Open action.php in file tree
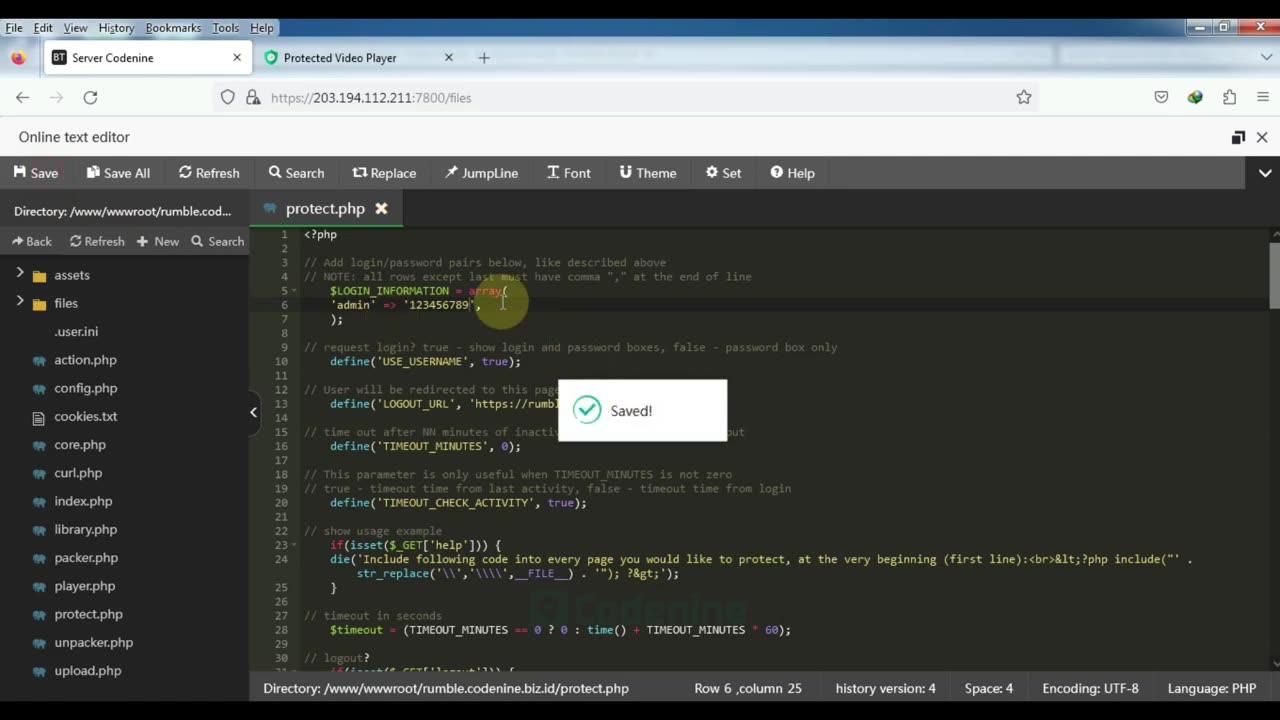The height and width of the screenshot is (720, 1280). pyautogui.click(x=85, y=360)
